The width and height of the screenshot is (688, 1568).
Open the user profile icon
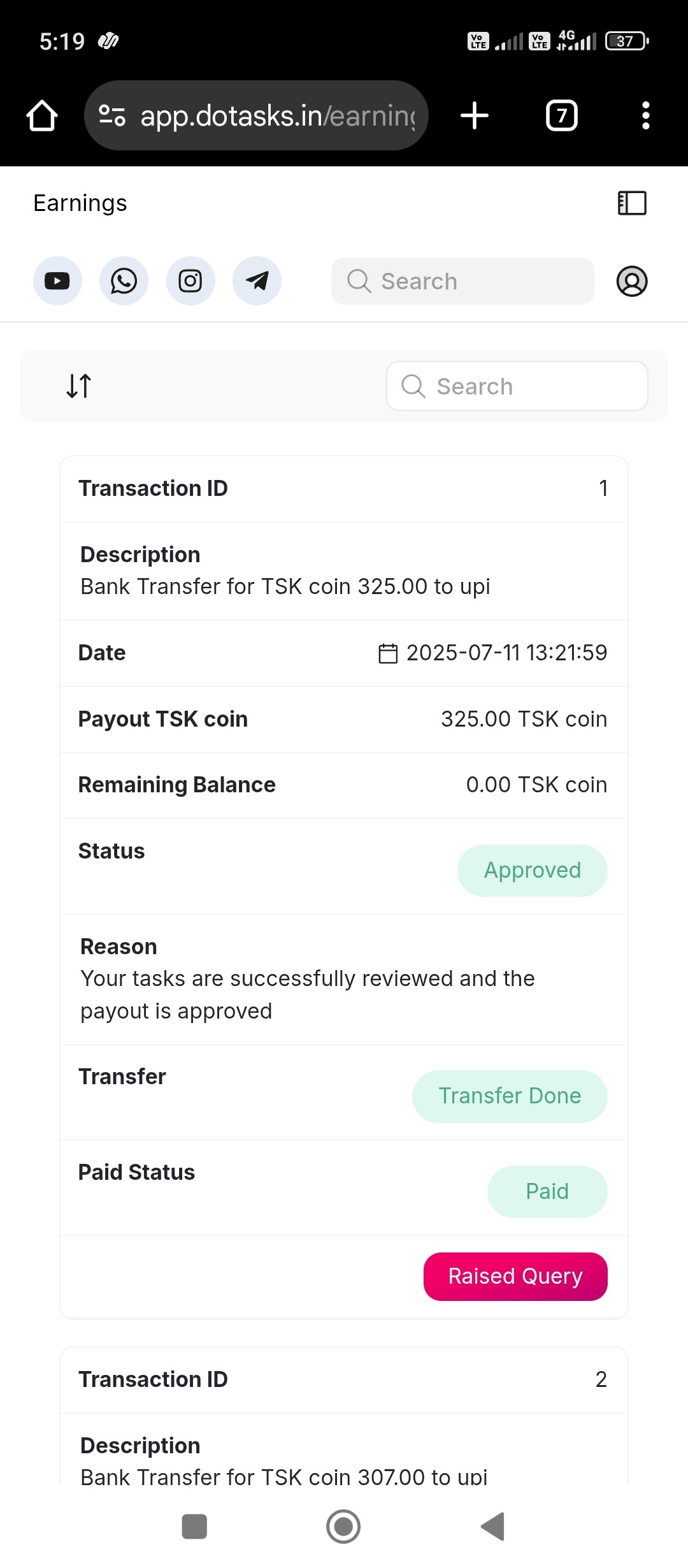point(632,281)
